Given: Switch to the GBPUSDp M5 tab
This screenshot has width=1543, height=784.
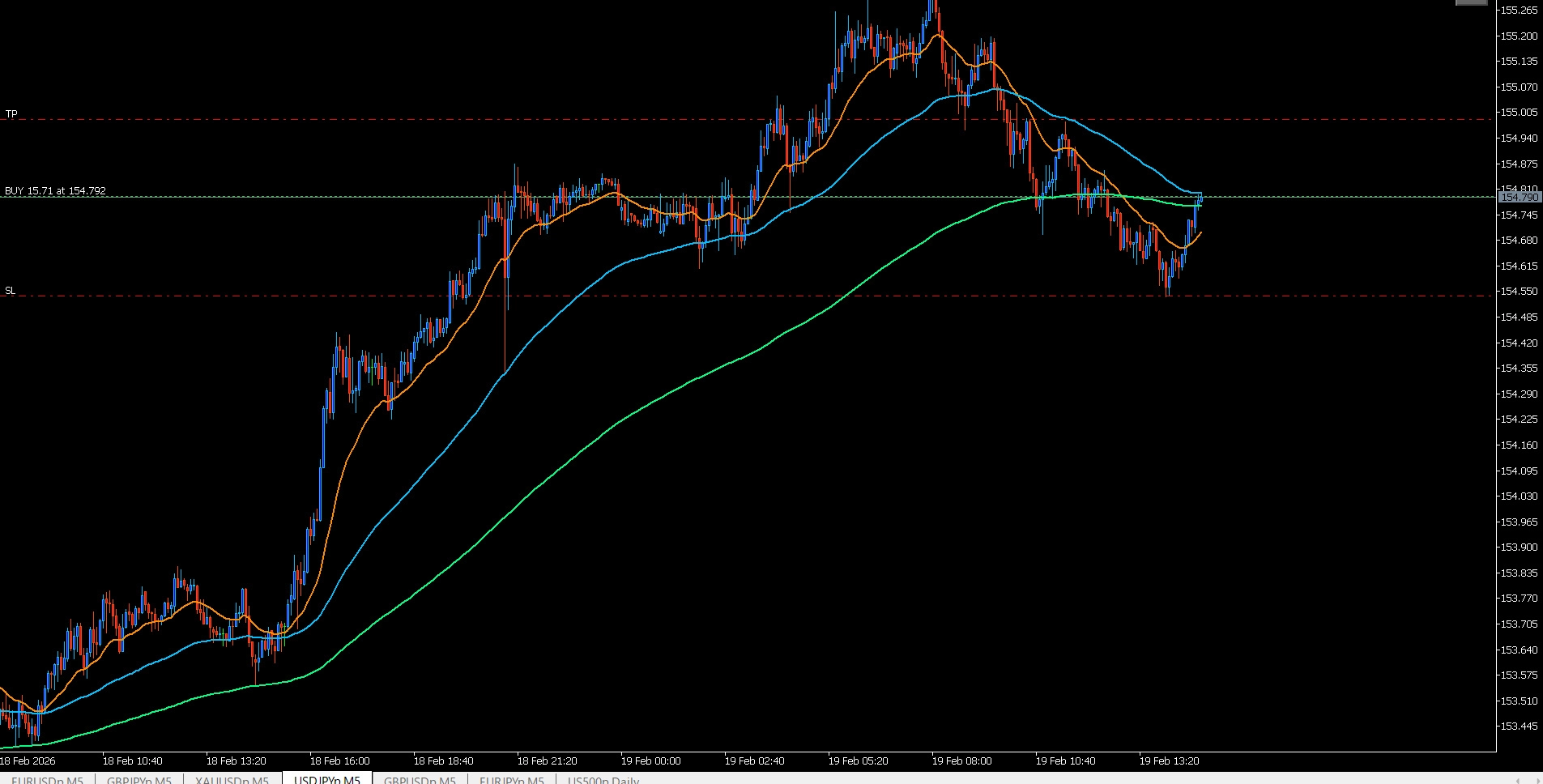Looking at the screenshot, I should coord(420,779).
